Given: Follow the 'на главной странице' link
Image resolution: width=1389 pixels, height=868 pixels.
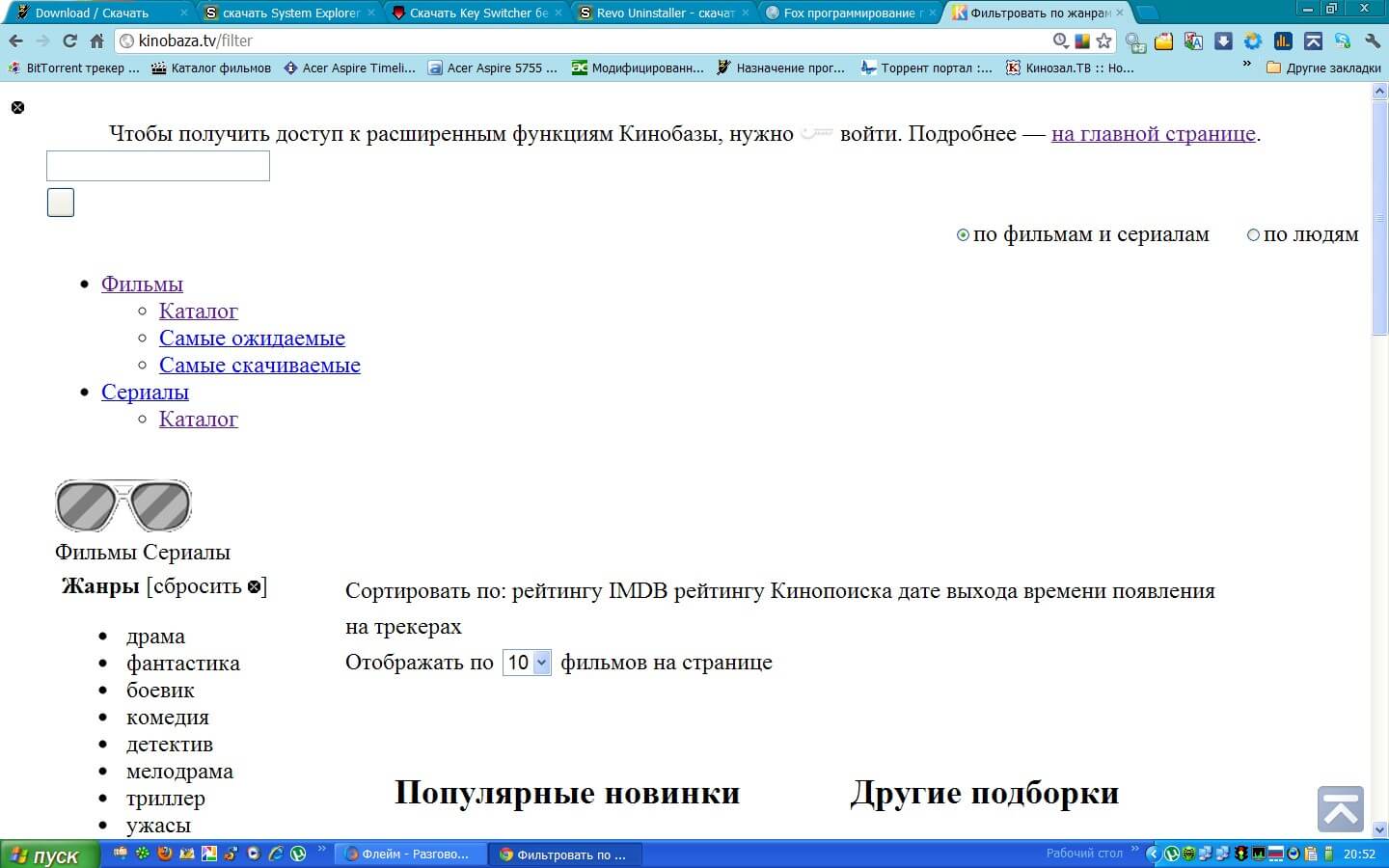Looking at the screenshot, I should pyautogui.click(x=1153, y=133).
